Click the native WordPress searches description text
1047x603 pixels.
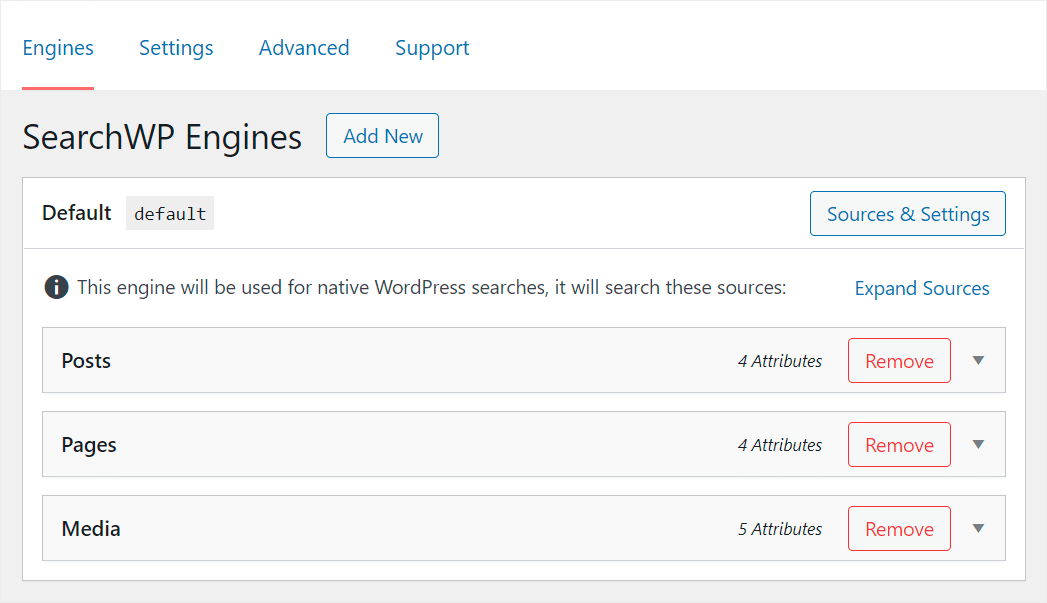point(431,288)
